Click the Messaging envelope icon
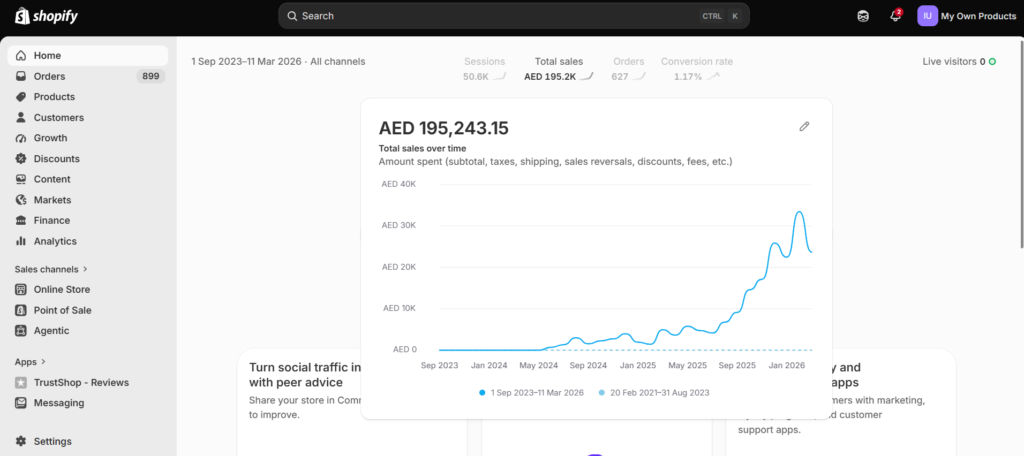Viewport: 1024px width, 456px height. pos(21,403)
